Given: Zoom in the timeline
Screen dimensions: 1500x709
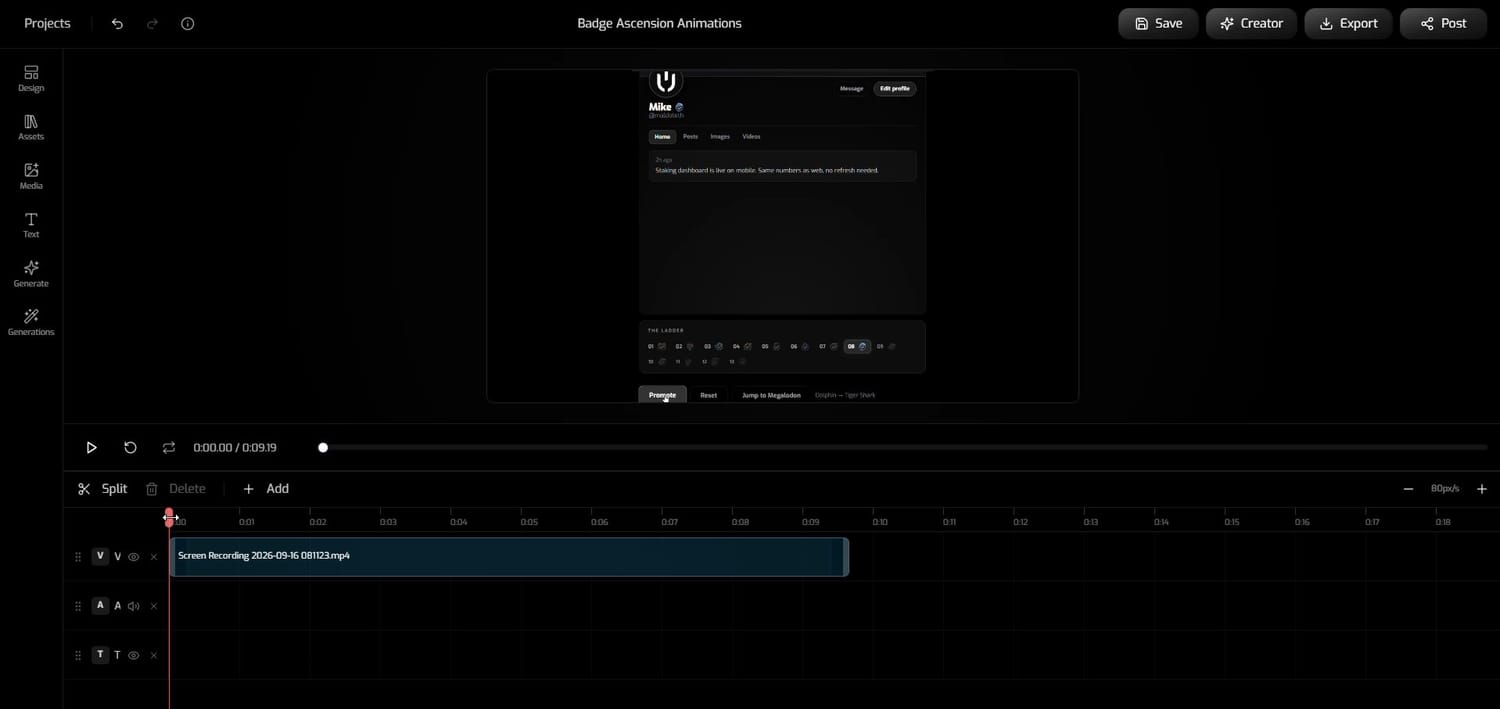Looking at the screenshot, I should 1482,489.
